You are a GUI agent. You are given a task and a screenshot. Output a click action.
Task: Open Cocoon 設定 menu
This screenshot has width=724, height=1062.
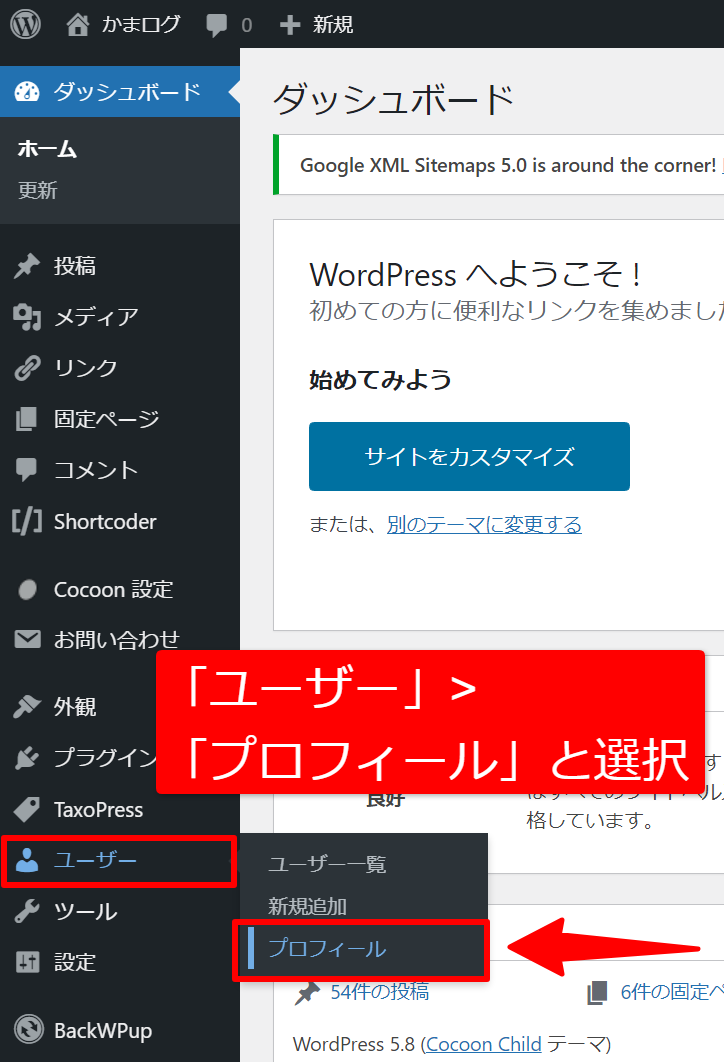pos(120,589)
